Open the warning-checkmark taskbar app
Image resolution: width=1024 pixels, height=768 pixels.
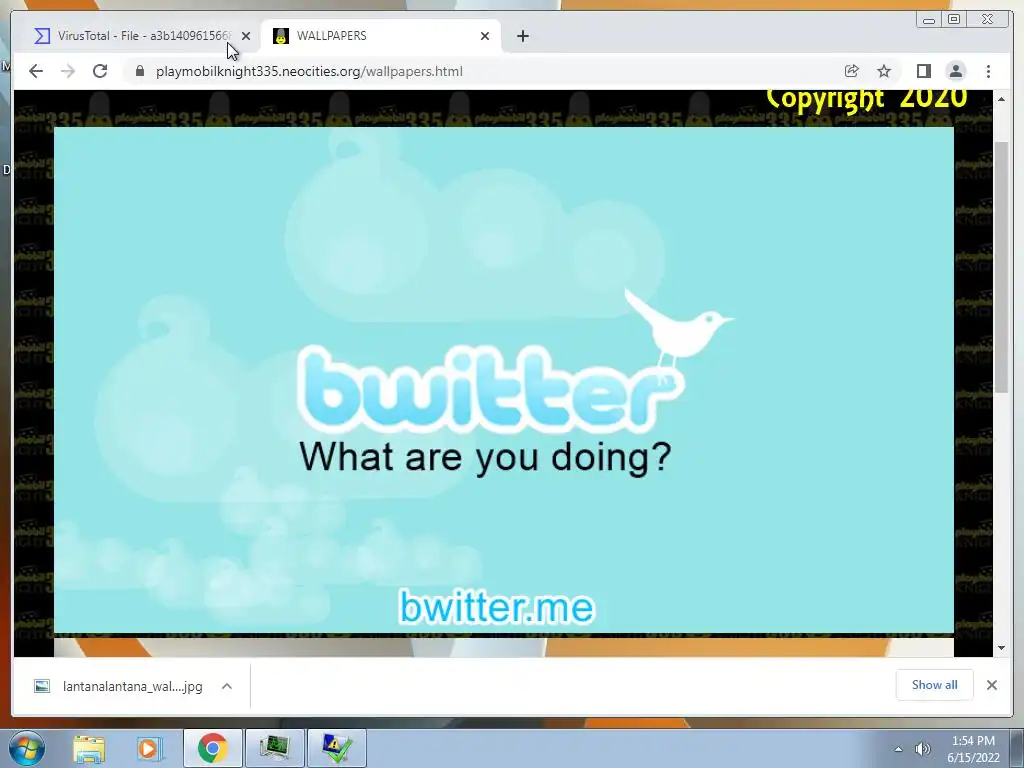336,748
